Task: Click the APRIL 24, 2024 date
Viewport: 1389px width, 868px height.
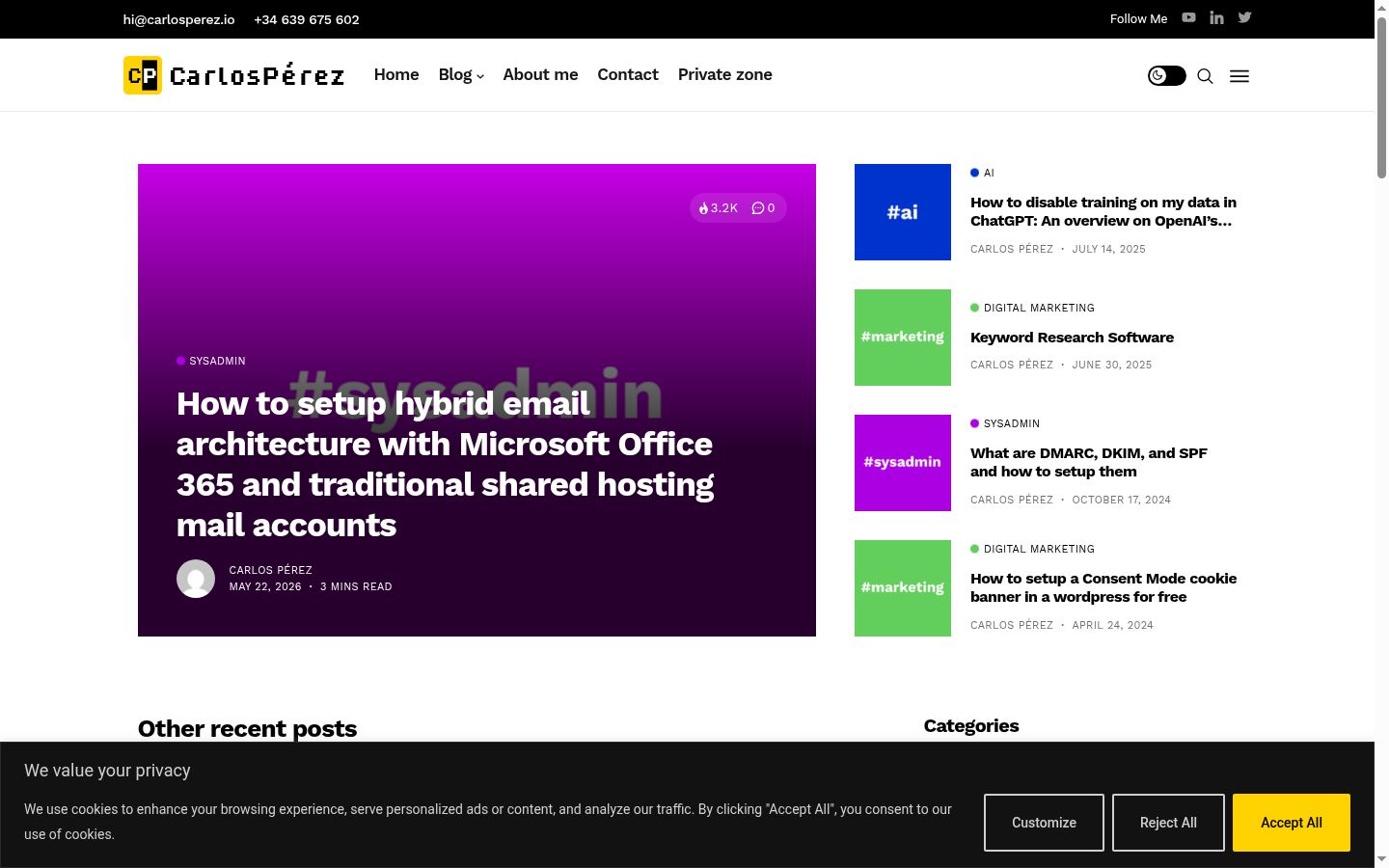Action: click(x=1113, y=625)
